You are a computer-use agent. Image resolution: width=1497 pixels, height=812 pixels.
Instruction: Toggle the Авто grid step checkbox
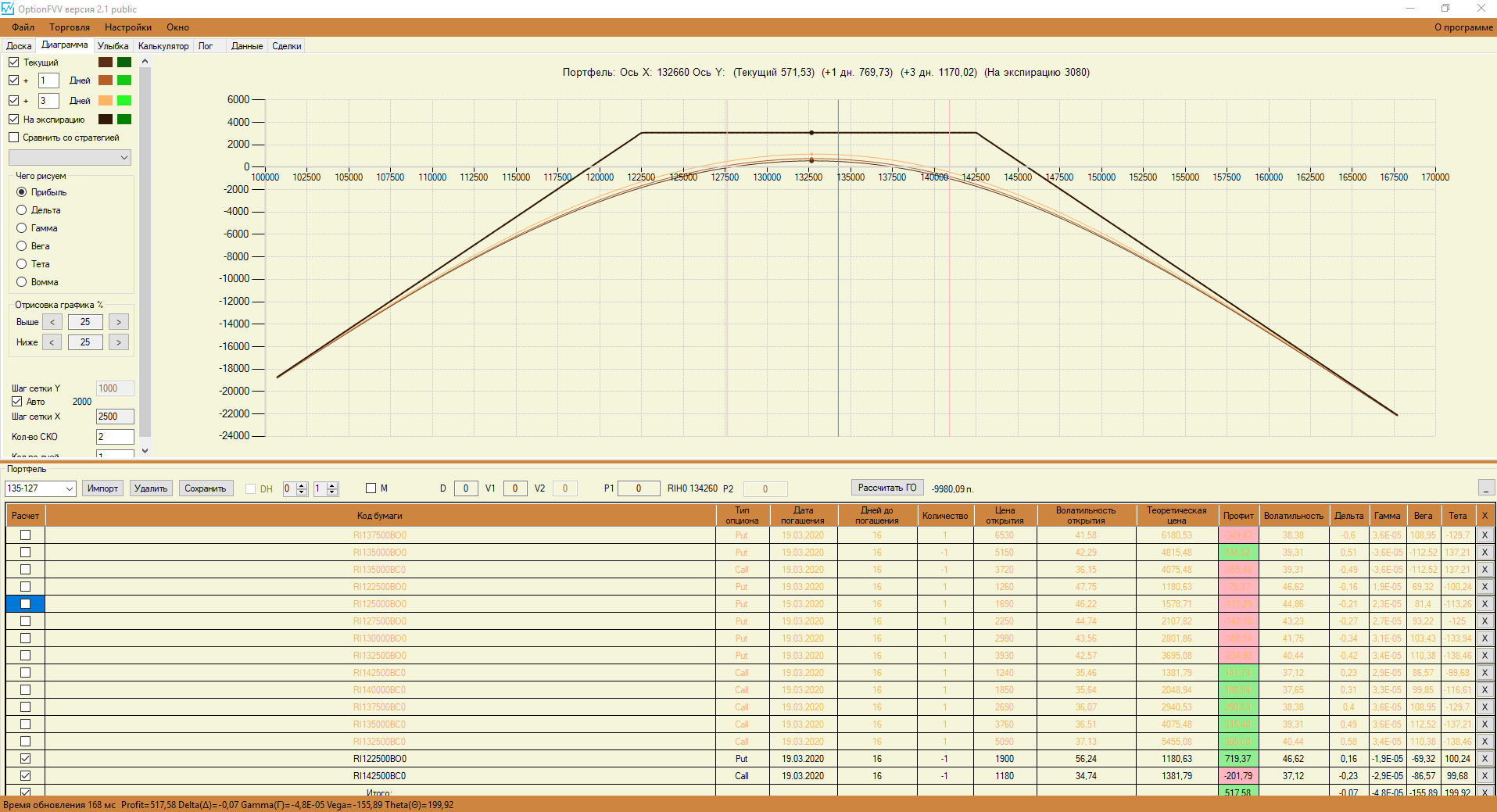click(x=16, y=402)
